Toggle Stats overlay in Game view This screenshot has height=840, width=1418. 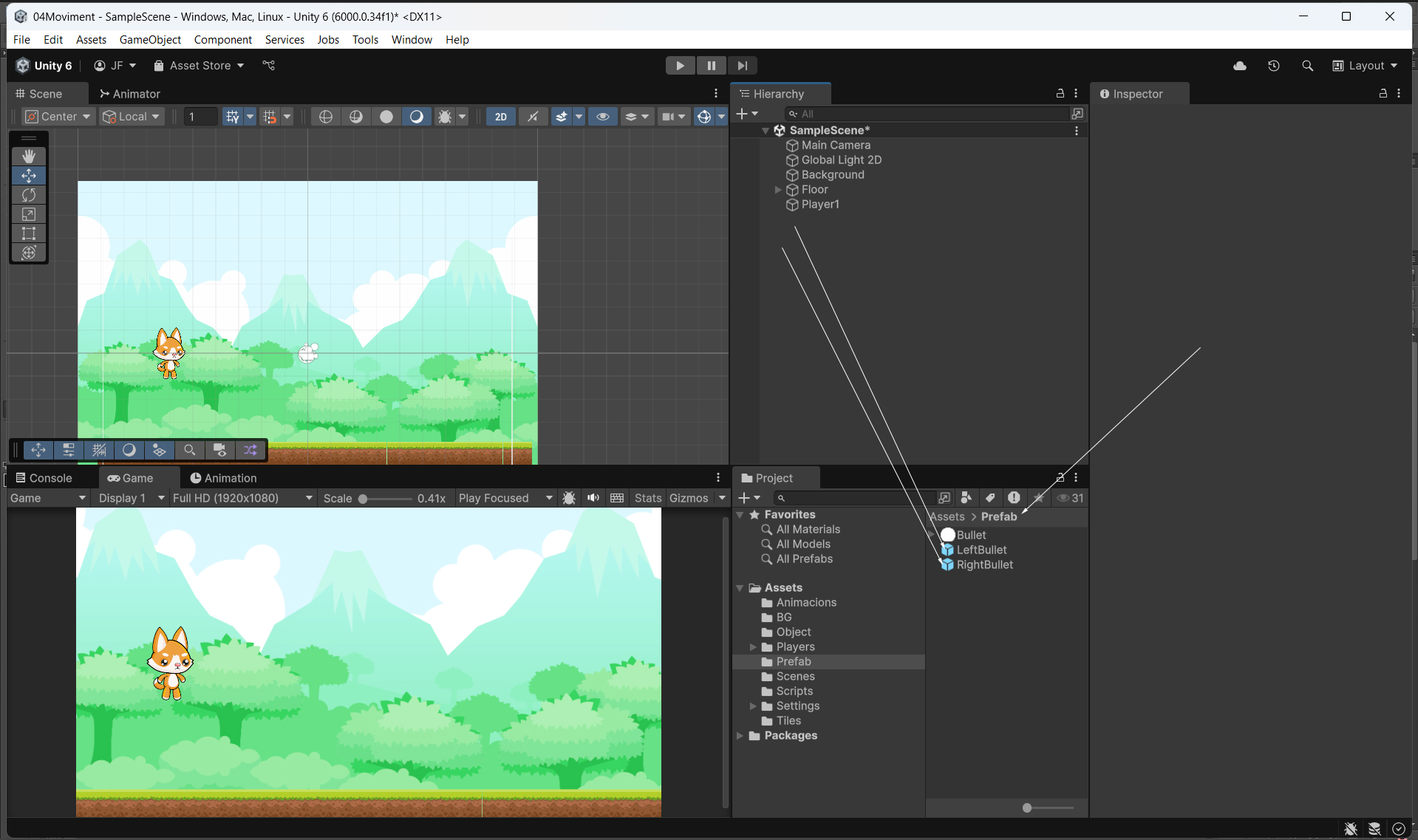(647, 498)
